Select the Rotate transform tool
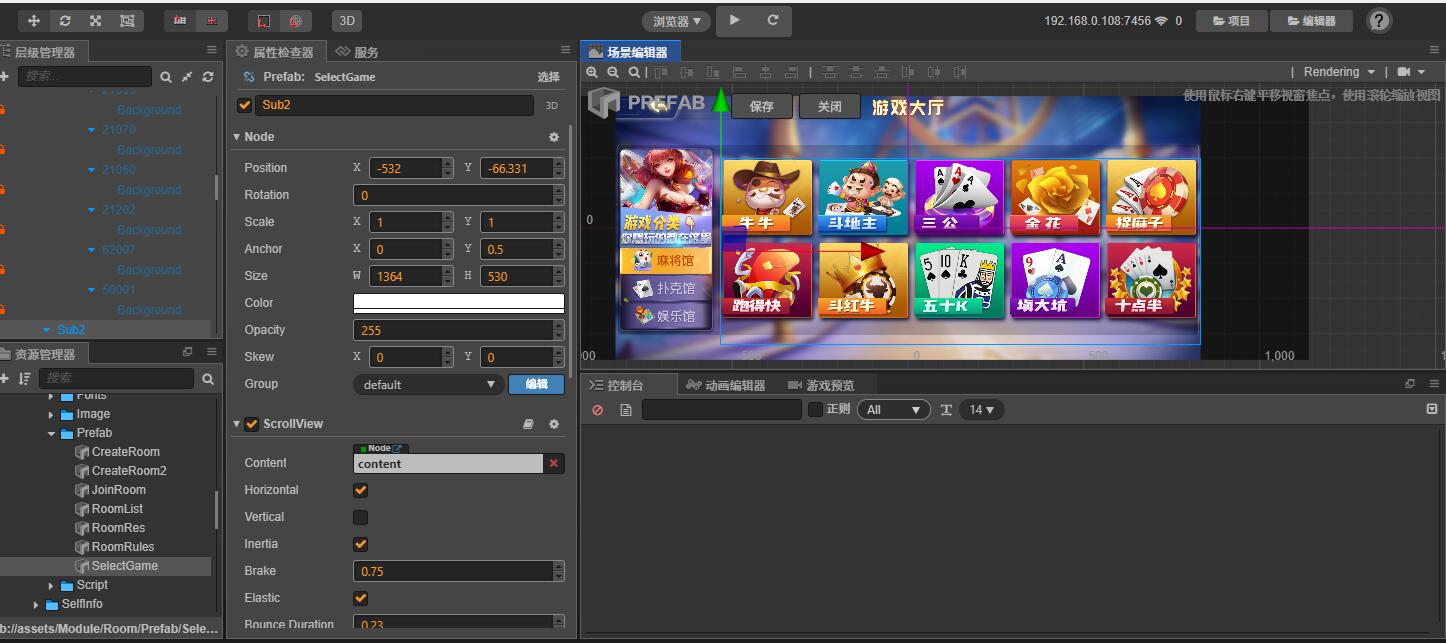Screen dimensions: 1446x643 (65, 20)
